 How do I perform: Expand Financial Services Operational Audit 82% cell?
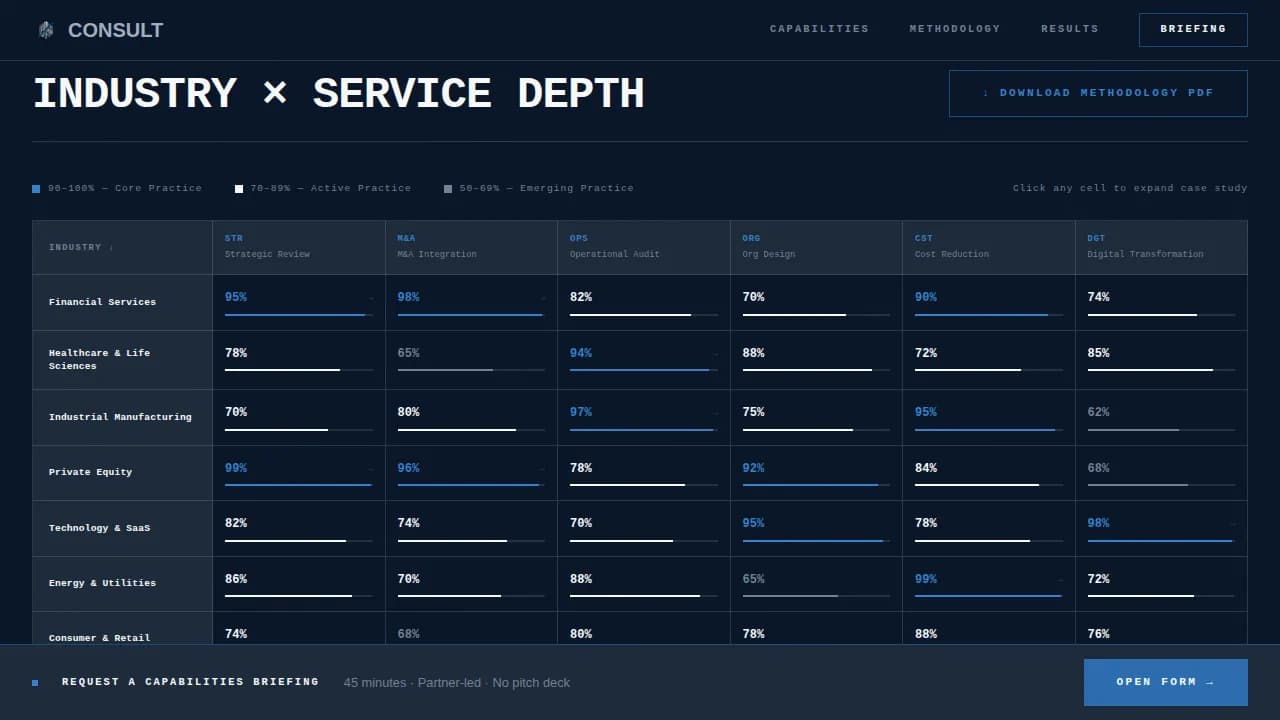[644, 302]
